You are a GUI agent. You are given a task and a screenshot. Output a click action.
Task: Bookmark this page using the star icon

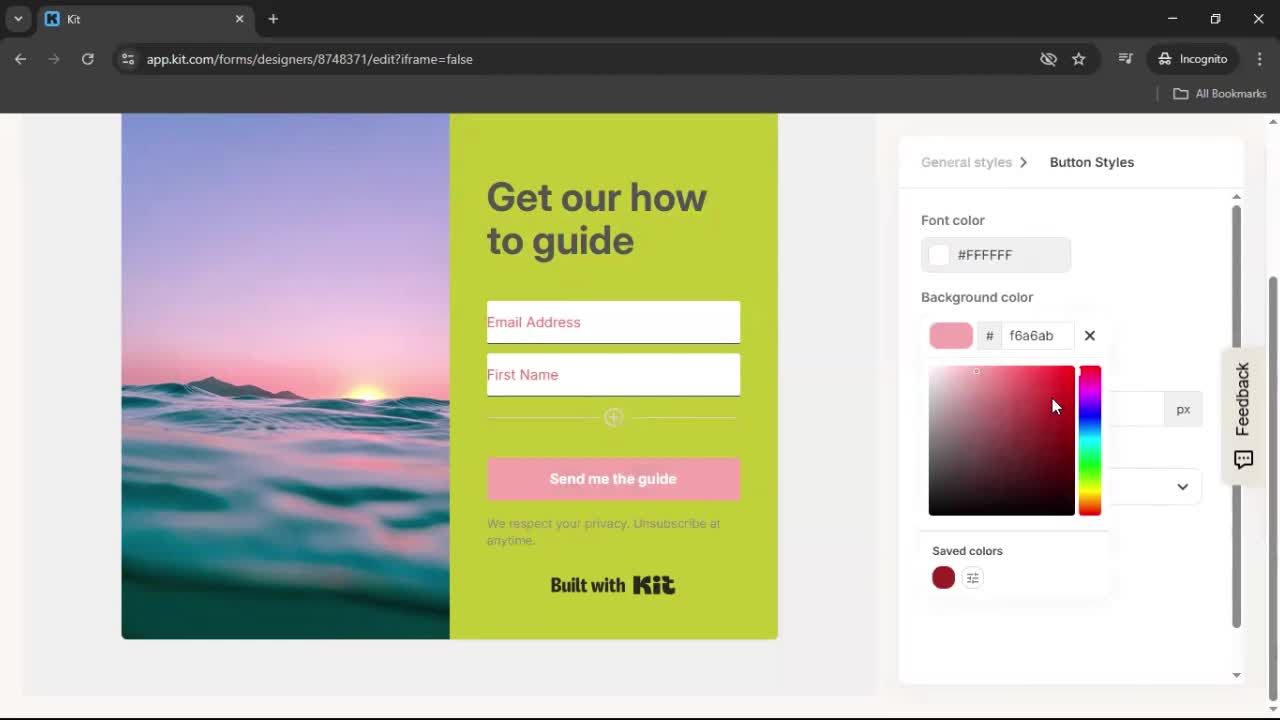(x=1079, y=59)
